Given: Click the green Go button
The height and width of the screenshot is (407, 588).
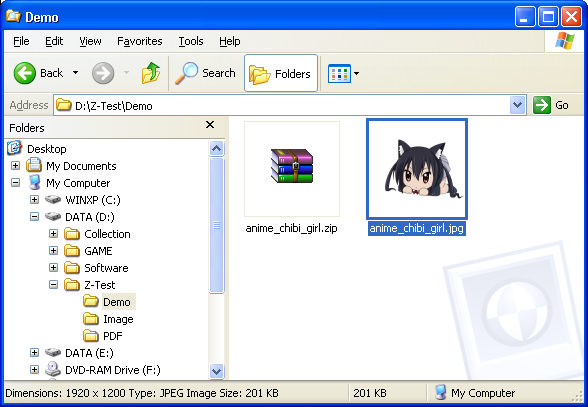Looking at the screenshot, I should tap(551, 105).
